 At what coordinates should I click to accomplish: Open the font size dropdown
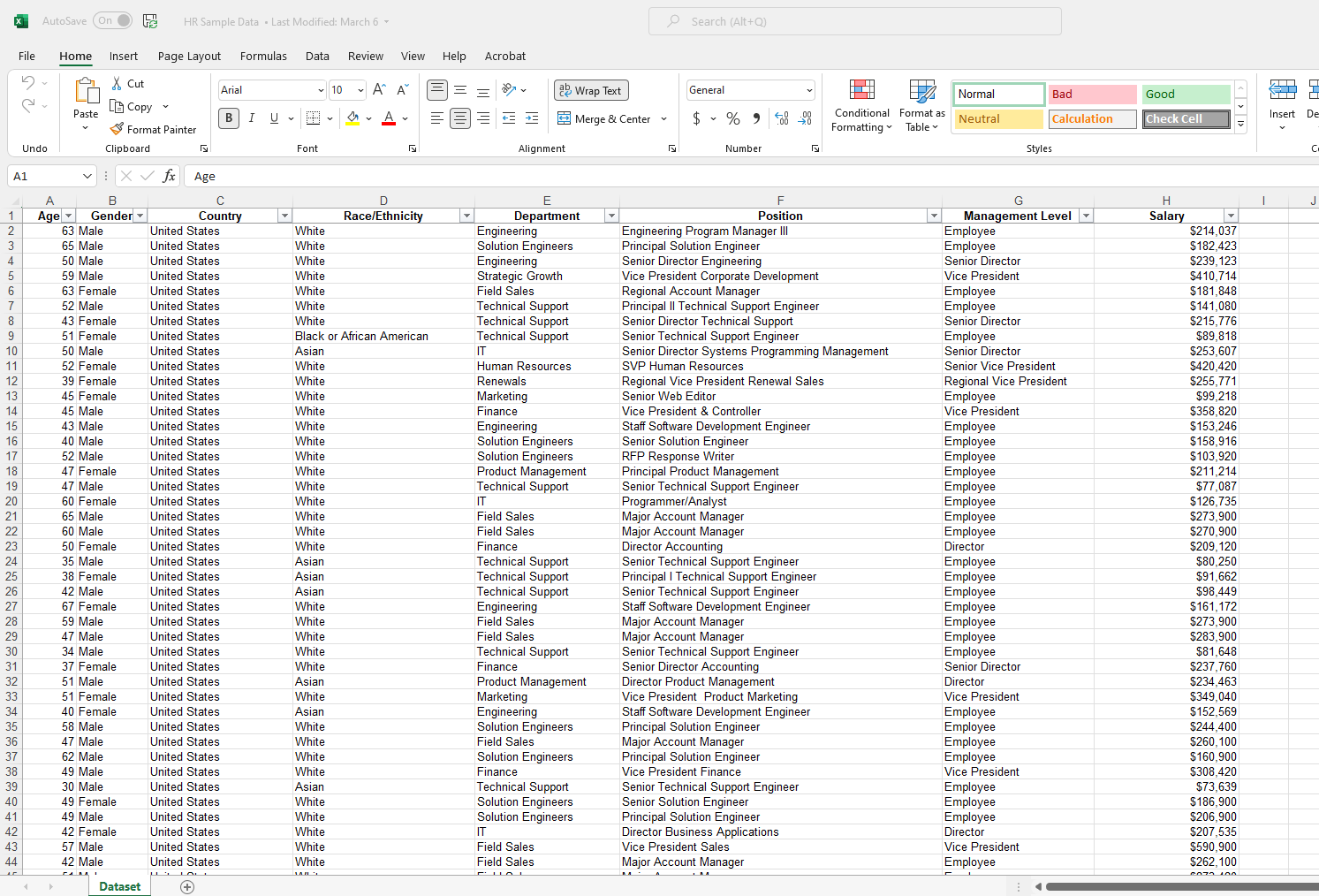(360, 90)
